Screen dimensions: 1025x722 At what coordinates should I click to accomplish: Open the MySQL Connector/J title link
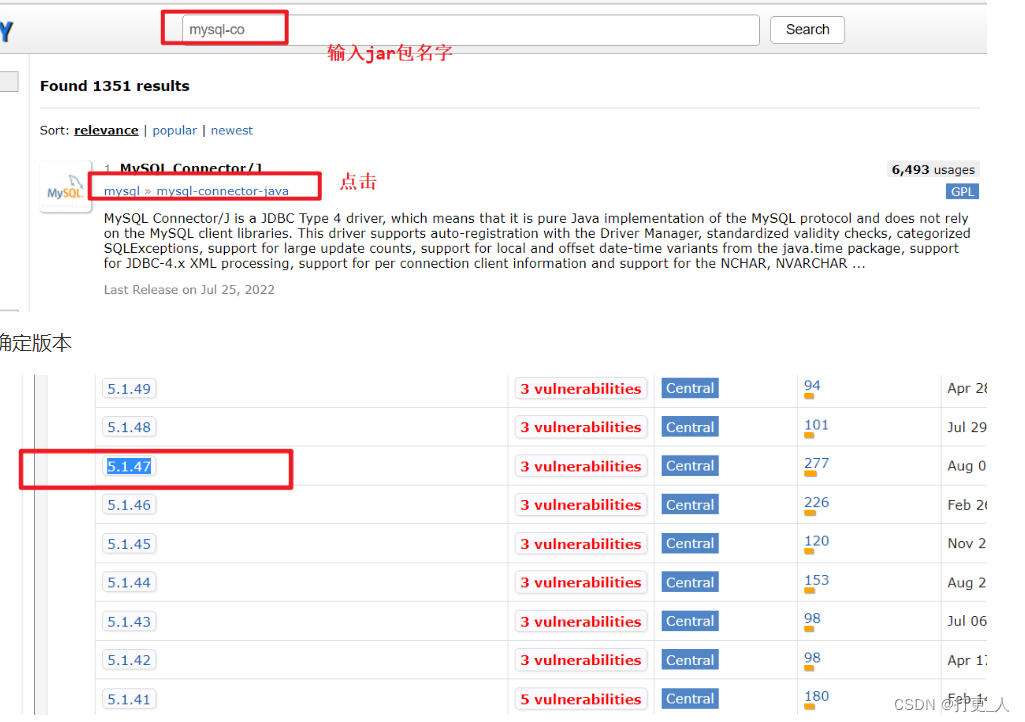coord(191,168)
